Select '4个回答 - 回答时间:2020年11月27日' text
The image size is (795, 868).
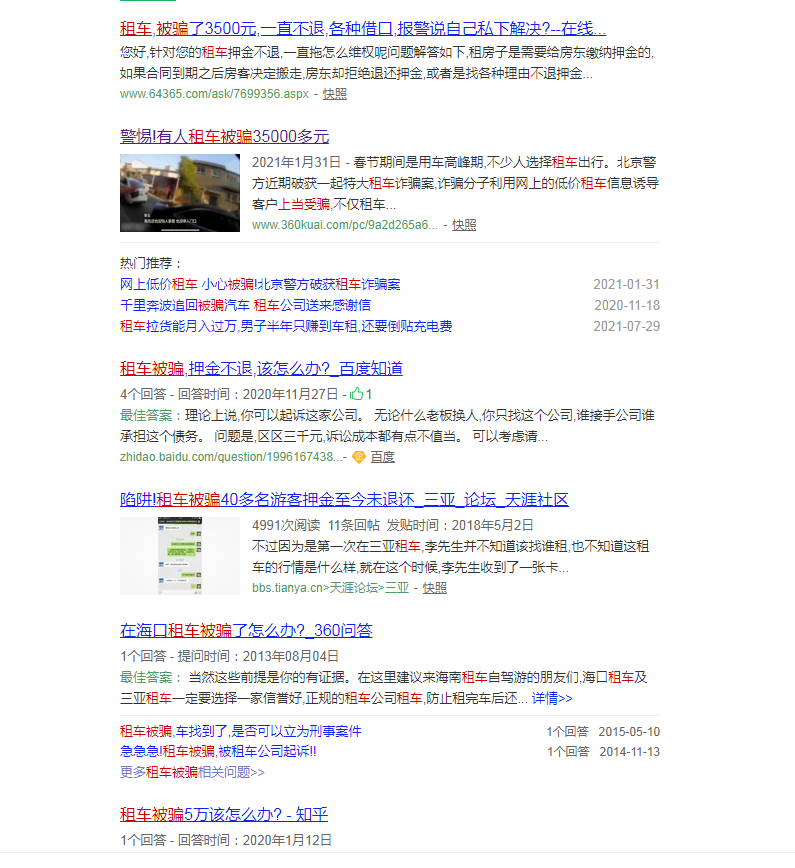[229, 394]
